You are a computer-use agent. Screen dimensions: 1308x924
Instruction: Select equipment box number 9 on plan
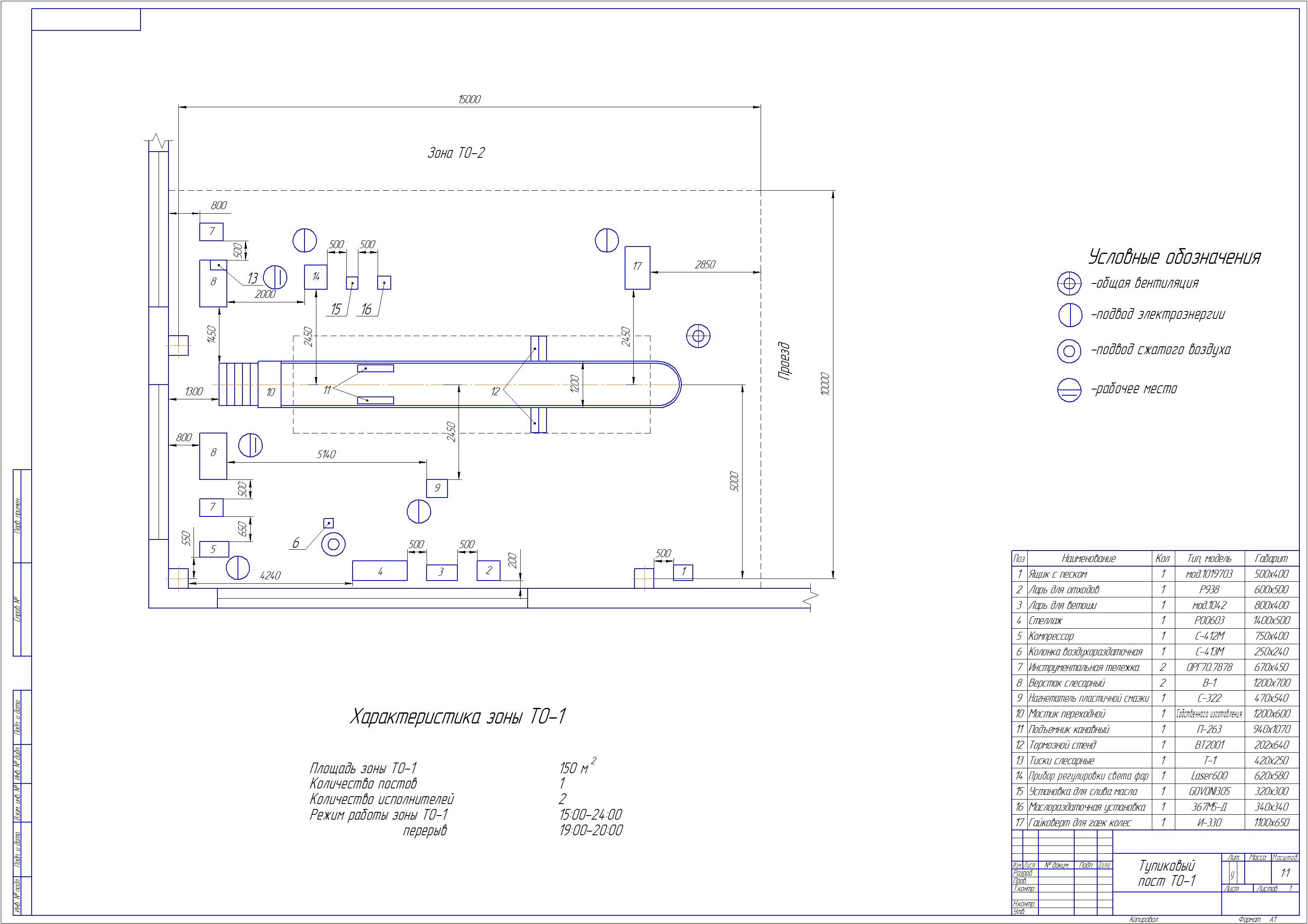click(437, 488)
